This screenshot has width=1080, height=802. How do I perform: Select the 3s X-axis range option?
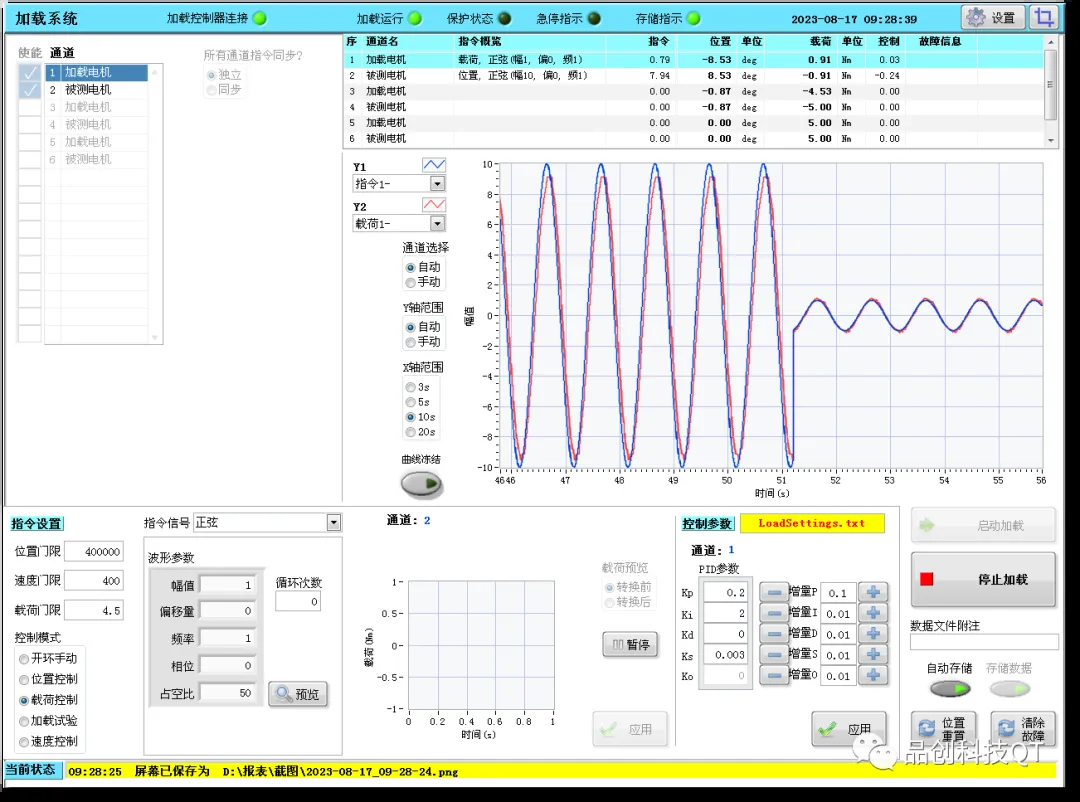click(417, 387)
